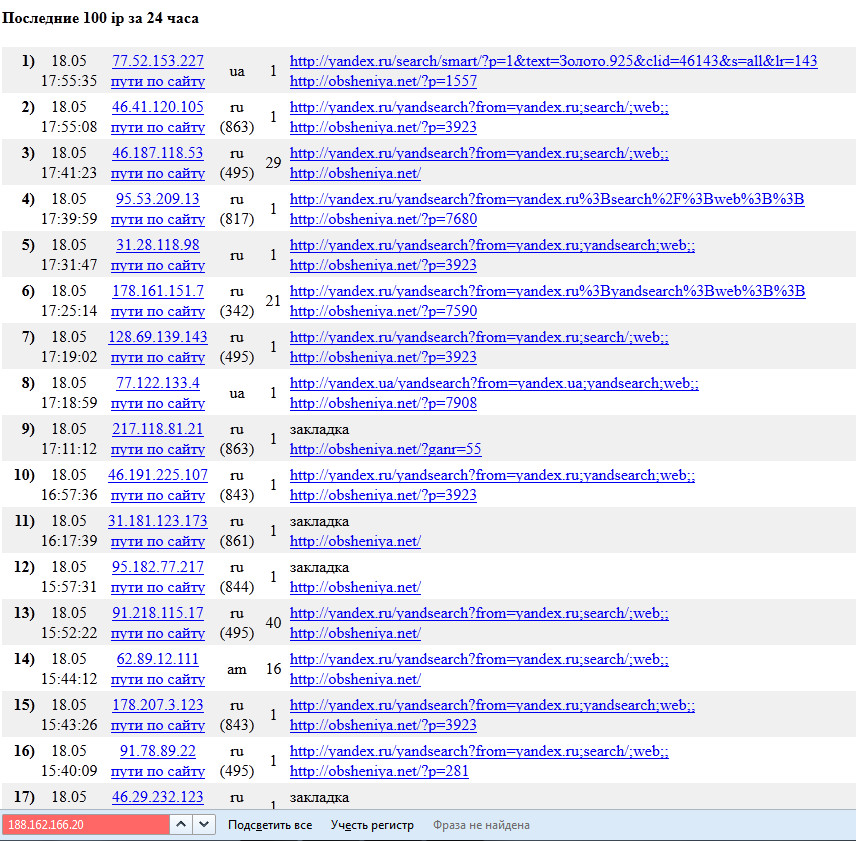Open IP address 46.29.232.123 link
This screenshot has width=856, height=841.
[158, 797]
